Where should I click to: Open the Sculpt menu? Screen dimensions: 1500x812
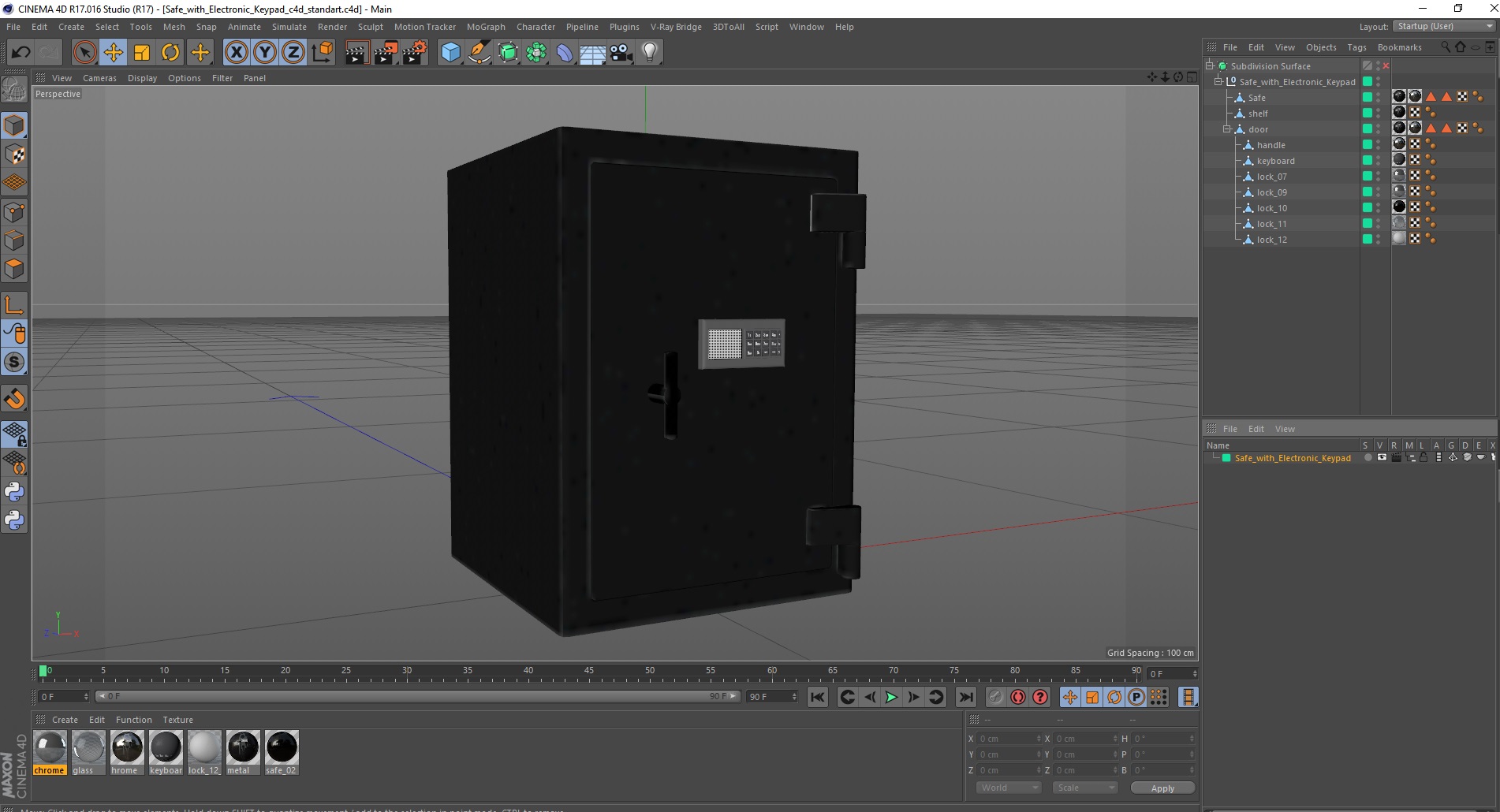[x=370, y=27]
